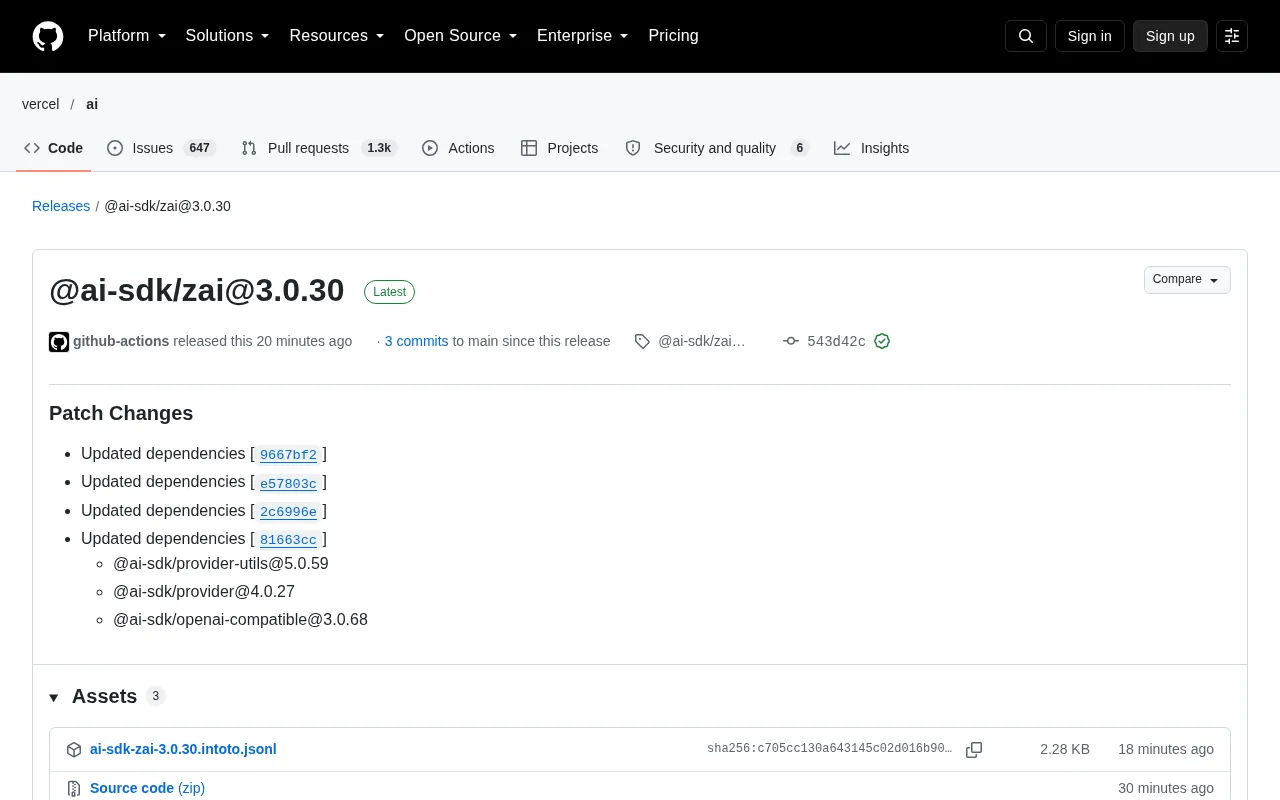Go to the vercel owner page
The height and width of the screenshot is (800, 1280).
point(41,104)
